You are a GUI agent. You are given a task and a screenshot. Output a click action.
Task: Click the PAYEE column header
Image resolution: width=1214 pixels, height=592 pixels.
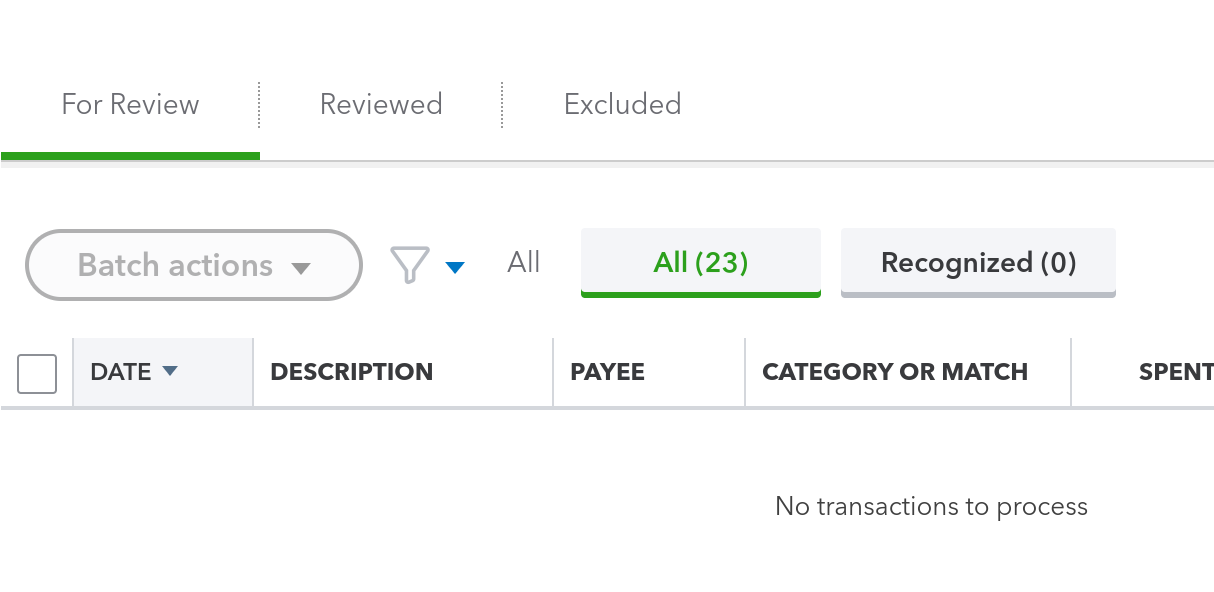pos(607,372)
